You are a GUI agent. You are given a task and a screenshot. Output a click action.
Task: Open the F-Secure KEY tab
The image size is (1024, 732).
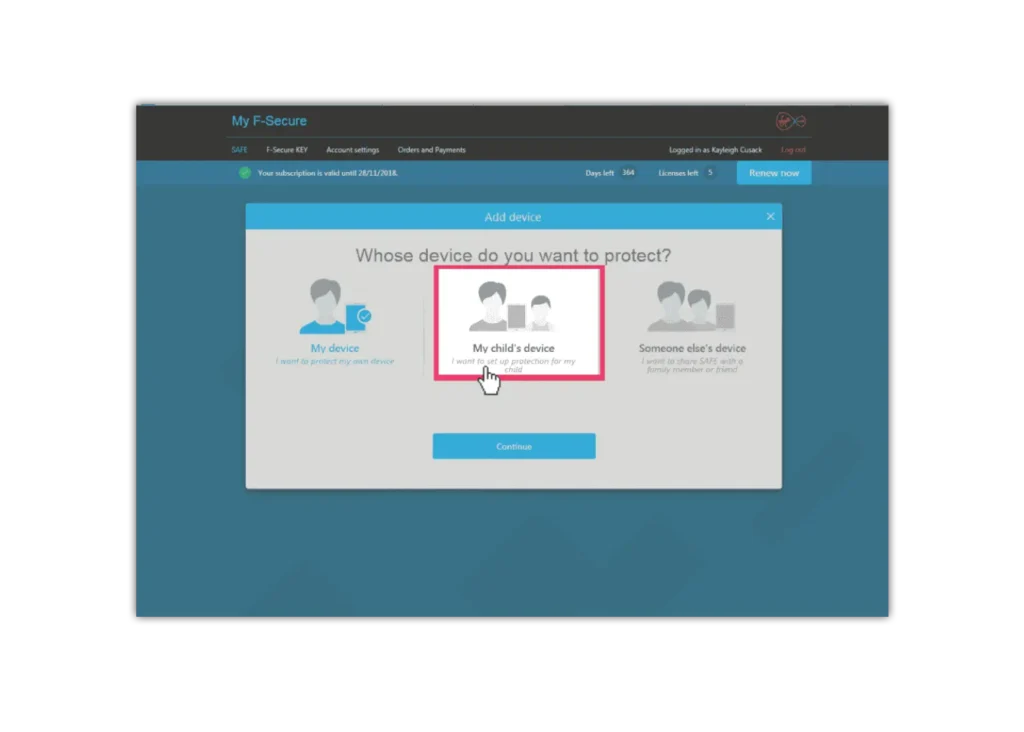click(x=287, y=150)
